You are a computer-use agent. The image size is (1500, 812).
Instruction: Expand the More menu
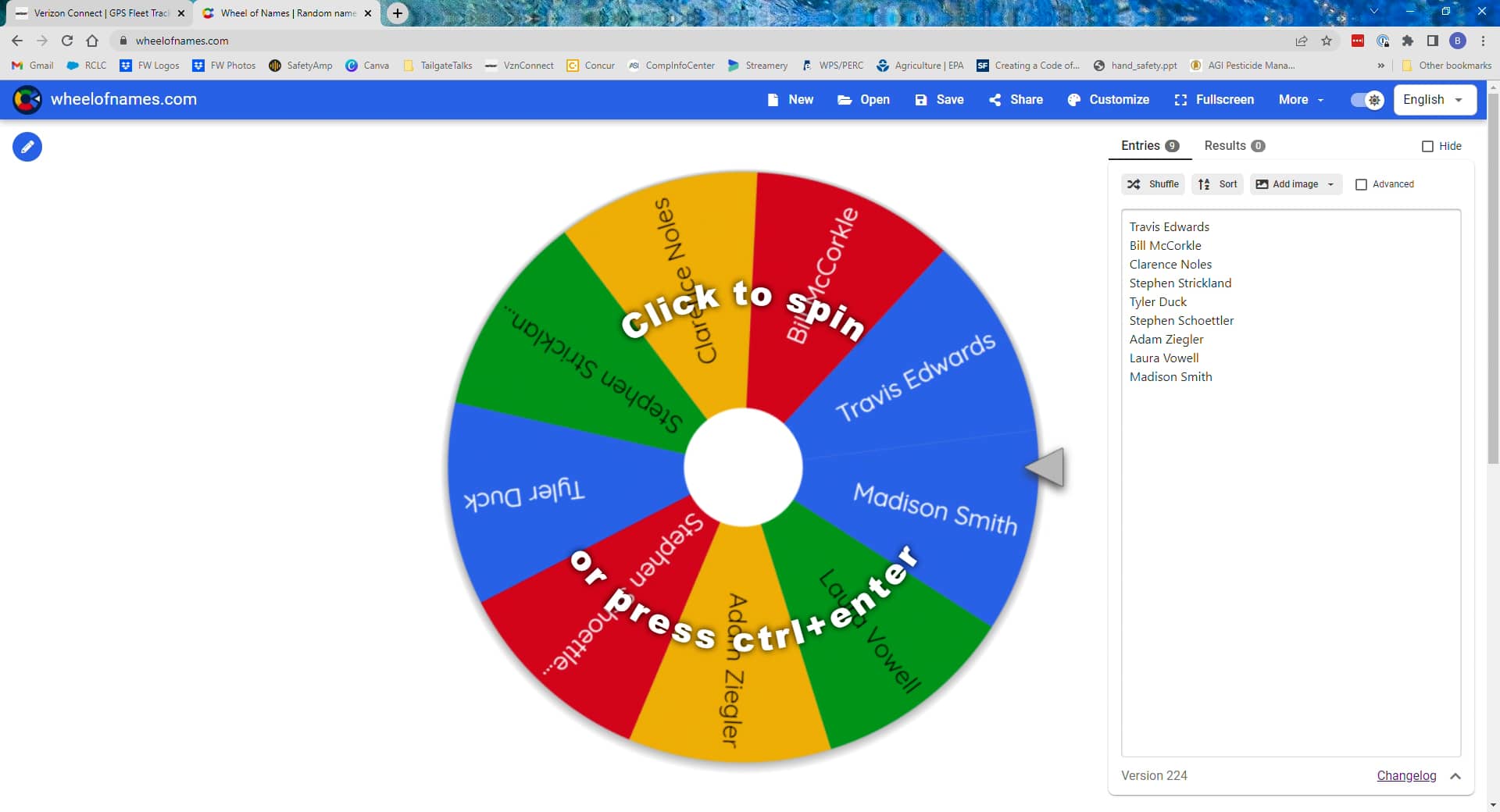coord(1299,99)
